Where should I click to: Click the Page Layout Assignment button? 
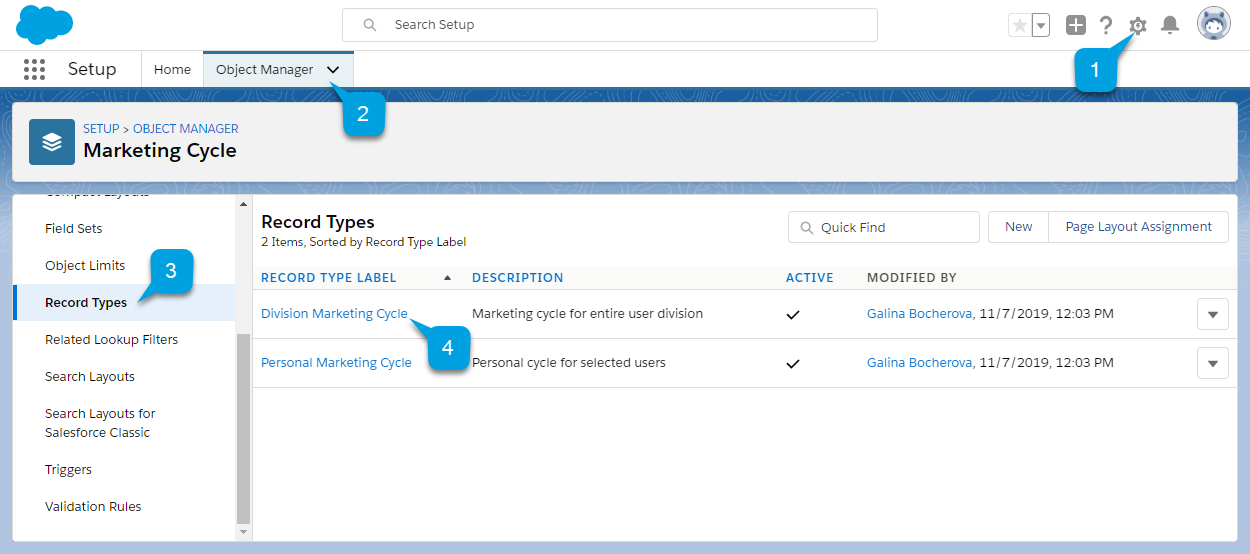[1138, 227]
